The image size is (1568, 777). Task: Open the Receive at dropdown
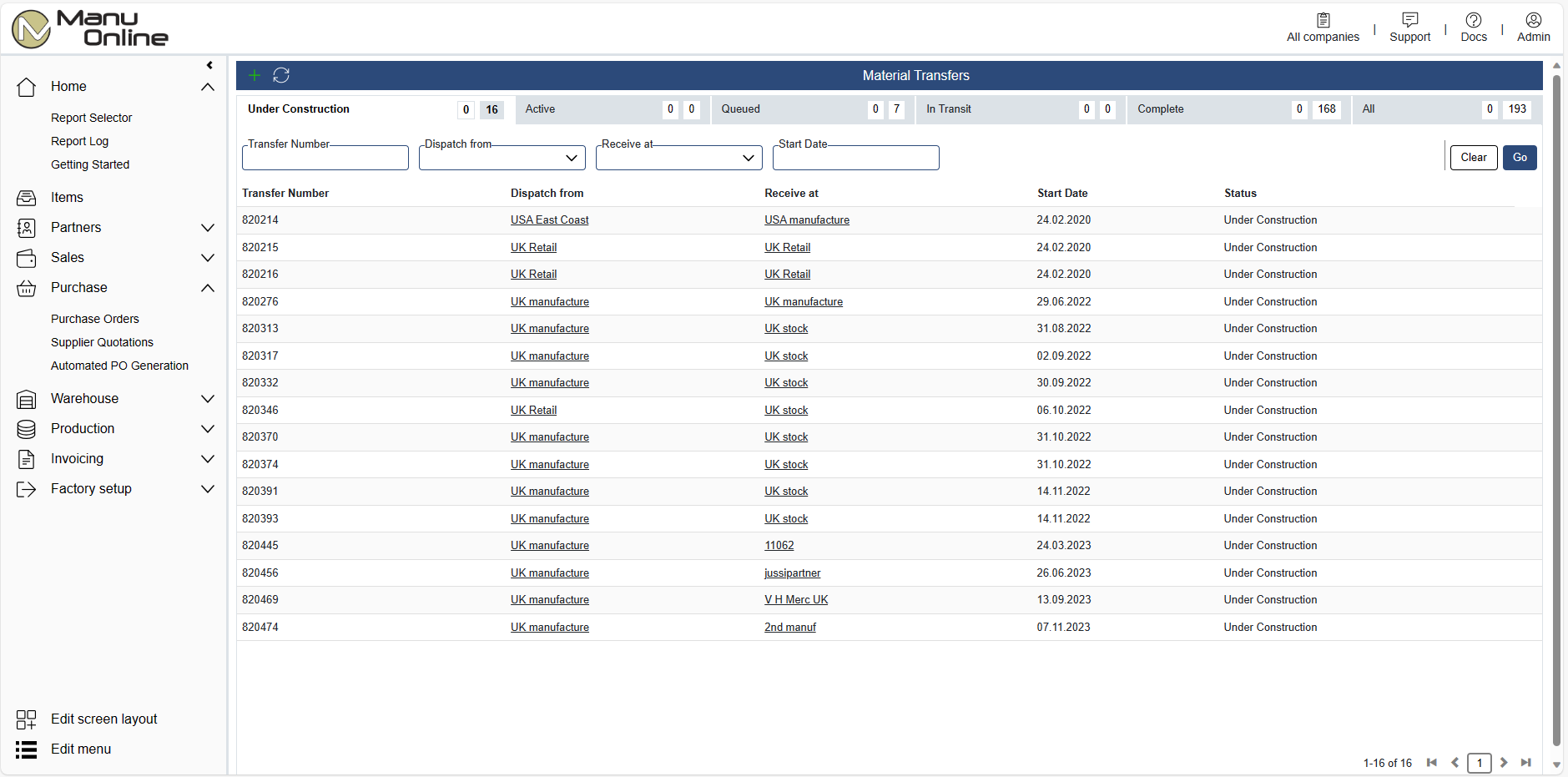click(679, 159)
